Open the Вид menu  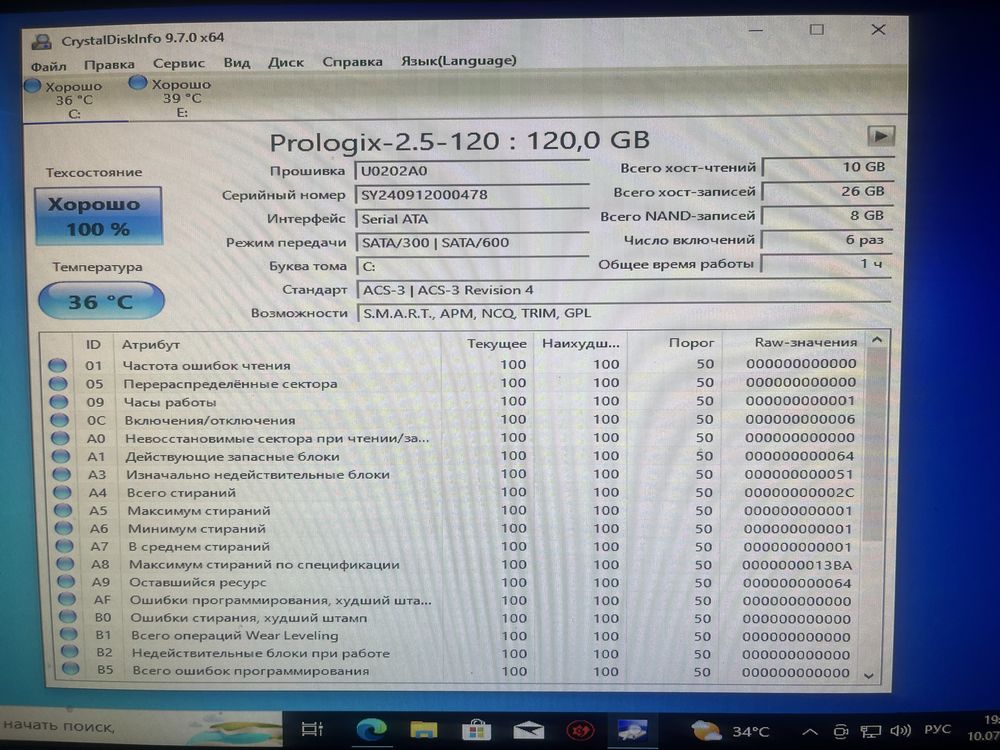[237, 62]
